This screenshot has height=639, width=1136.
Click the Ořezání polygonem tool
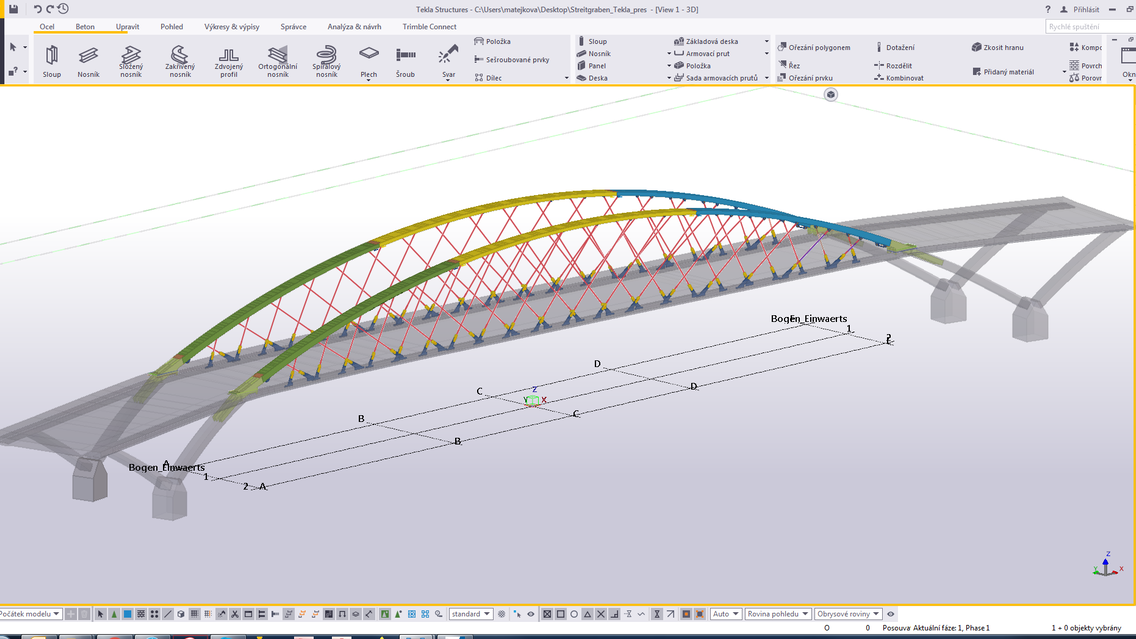coord(814,47)
